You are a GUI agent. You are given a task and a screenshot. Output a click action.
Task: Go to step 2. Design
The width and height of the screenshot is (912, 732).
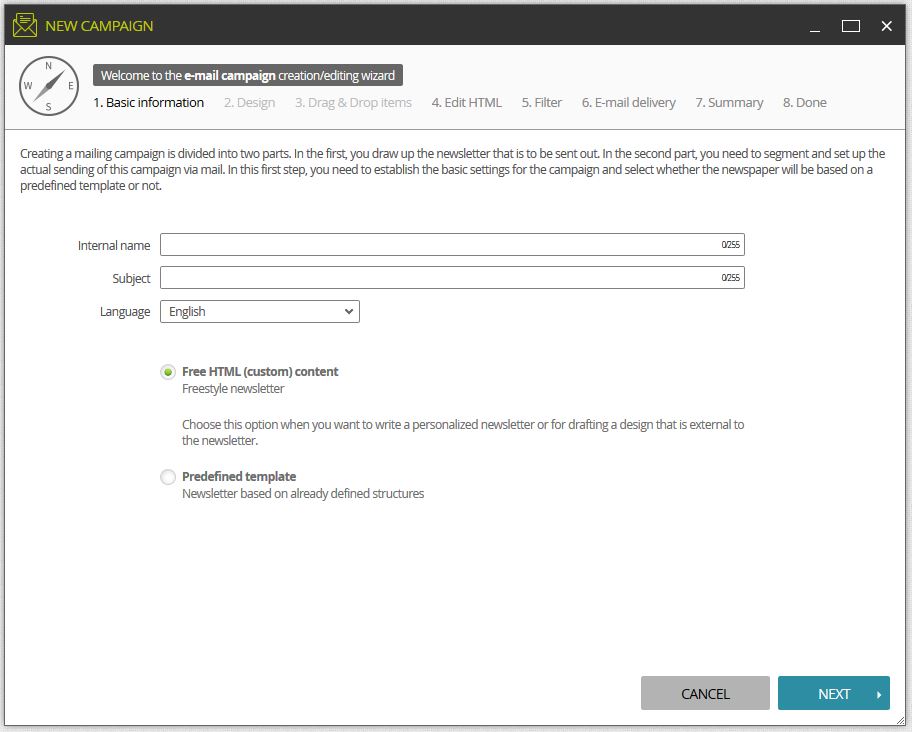[250, 102]
